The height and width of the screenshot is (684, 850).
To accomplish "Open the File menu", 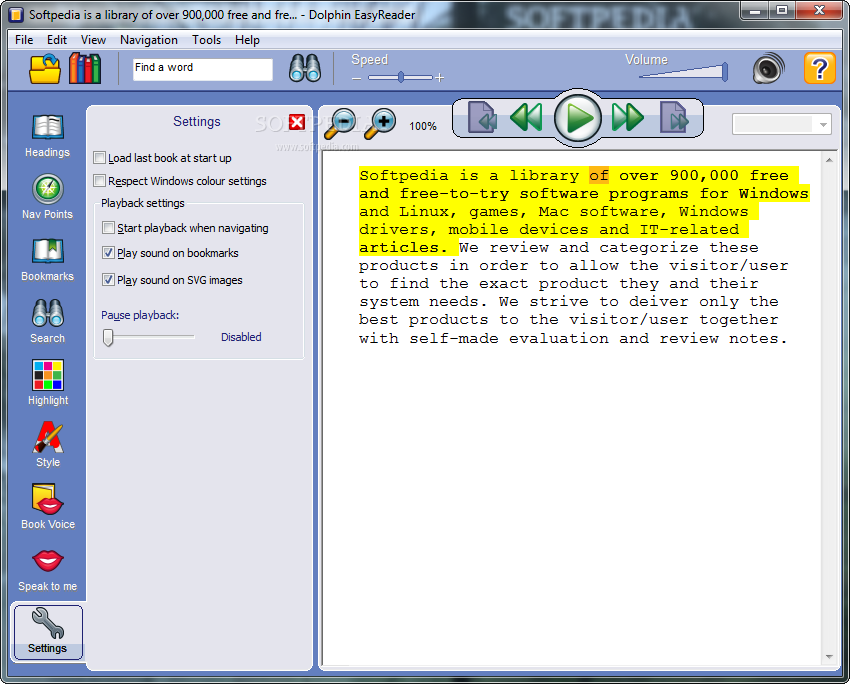I will pos(24,40).
